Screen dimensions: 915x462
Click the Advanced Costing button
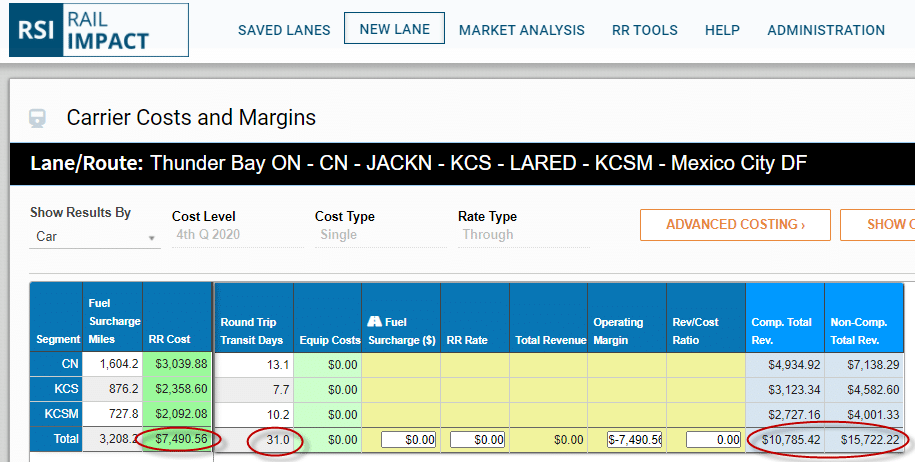pyautogui.click(x=735, y=224)
